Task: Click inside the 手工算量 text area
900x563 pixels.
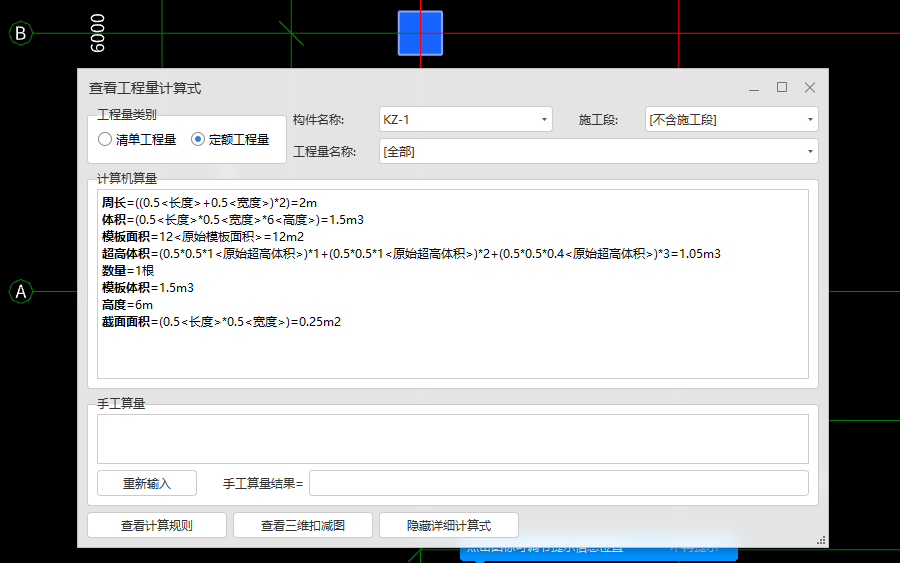Action: [x=453, y=438]
